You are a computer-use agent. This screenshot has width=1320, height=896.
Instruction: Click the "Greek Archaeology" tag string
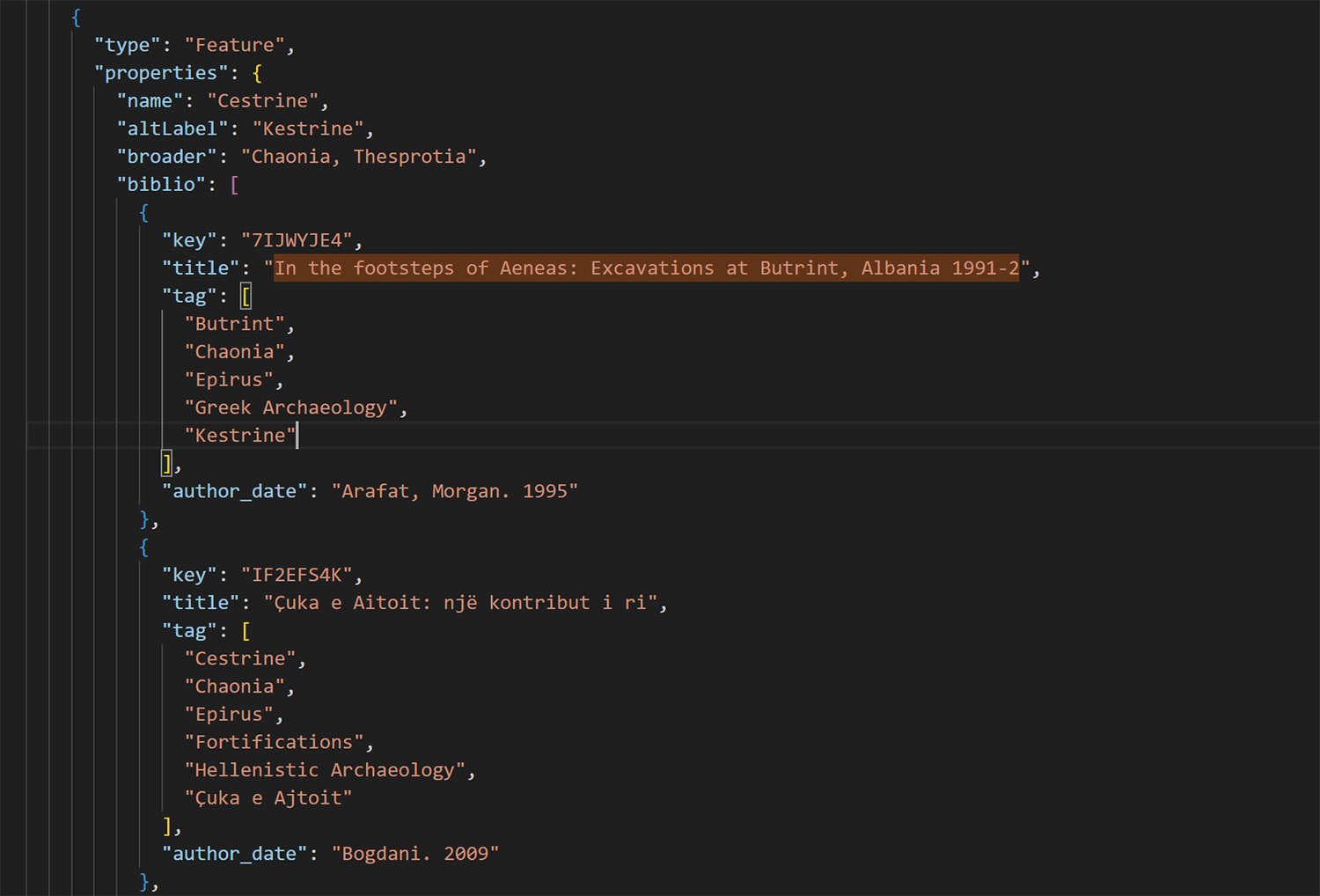(x=290, y=408)
